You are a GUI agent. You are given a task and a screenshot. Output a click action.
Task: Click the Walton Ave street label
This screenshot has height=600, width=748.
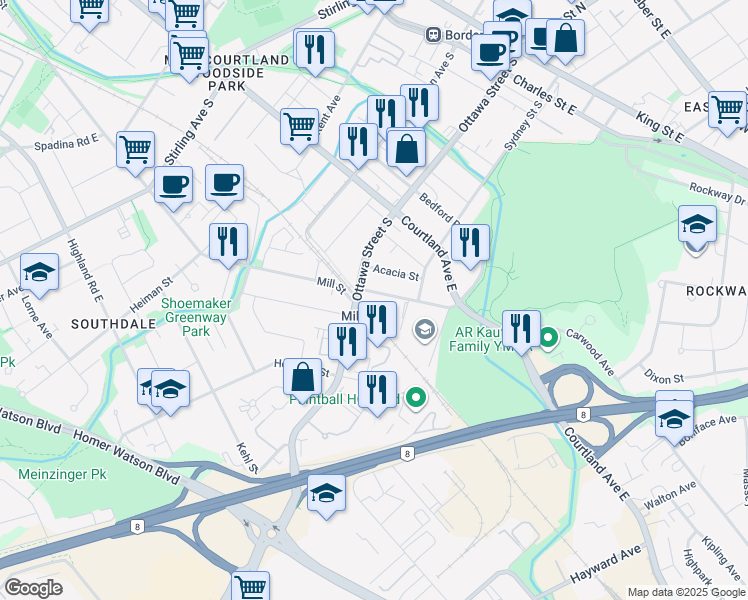[670, 496]
